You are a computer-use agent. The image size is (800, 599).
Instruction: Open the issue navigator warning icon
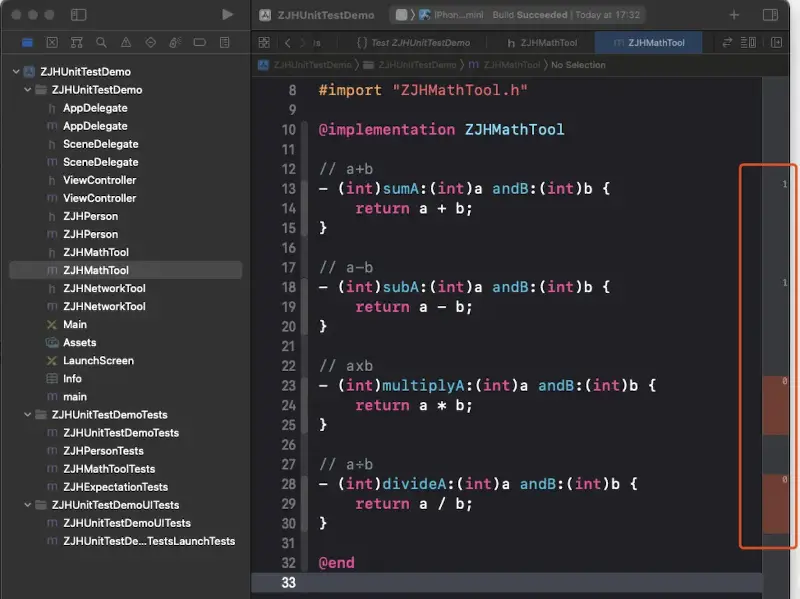tap(126, 42)
